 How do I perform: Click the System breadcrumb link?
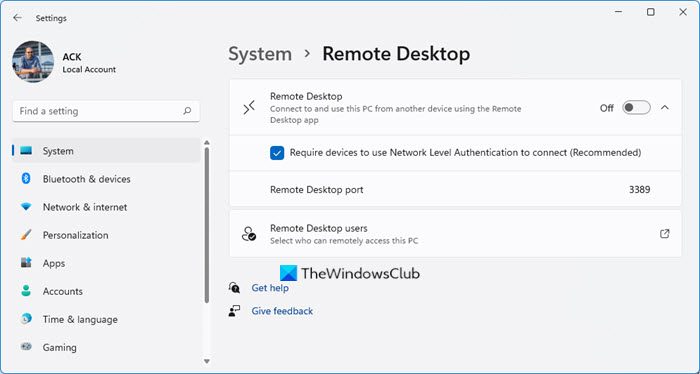[x=260, y=54]
